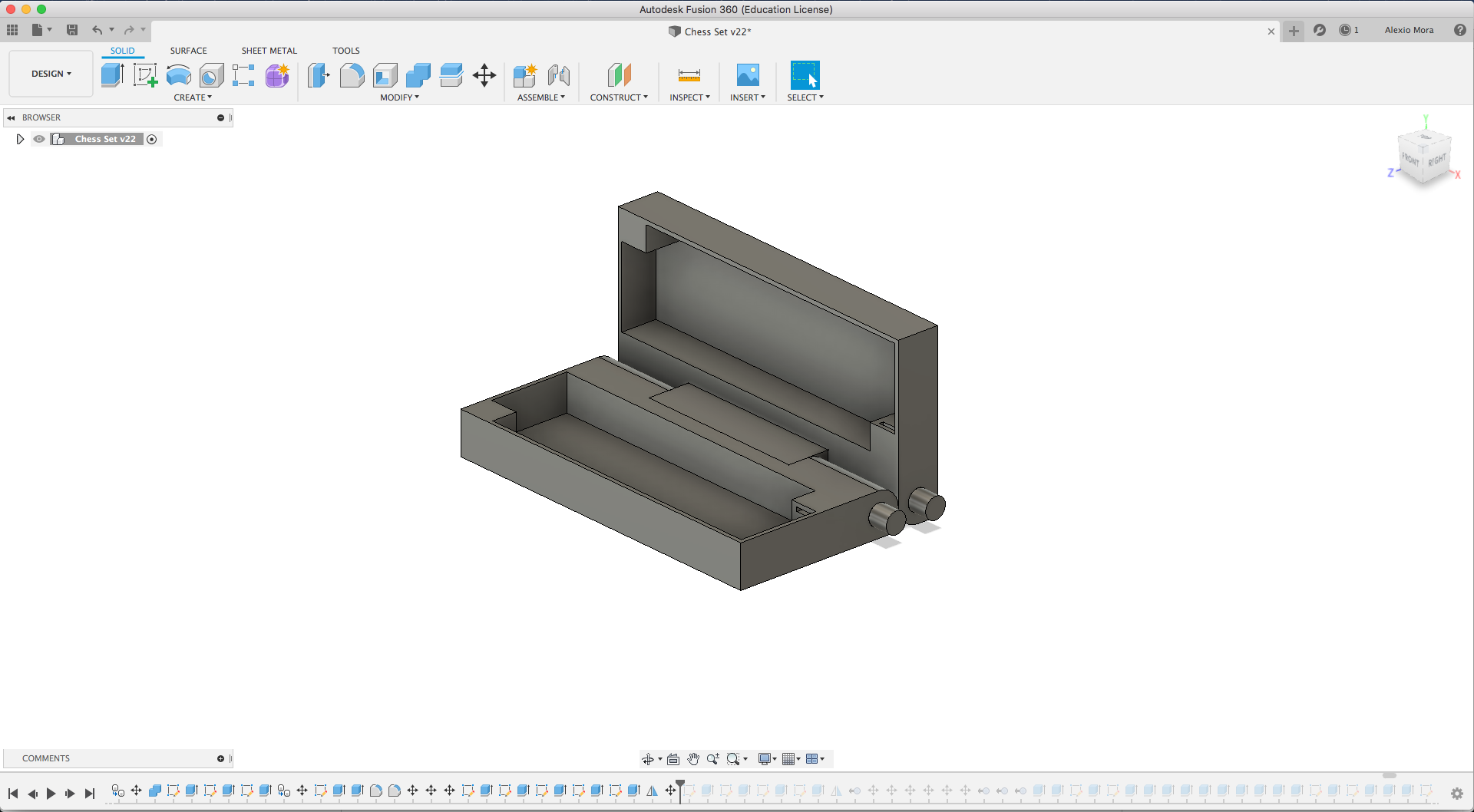
Task: Click the Mirror feature in the timeline
Action: click(652, 791)
